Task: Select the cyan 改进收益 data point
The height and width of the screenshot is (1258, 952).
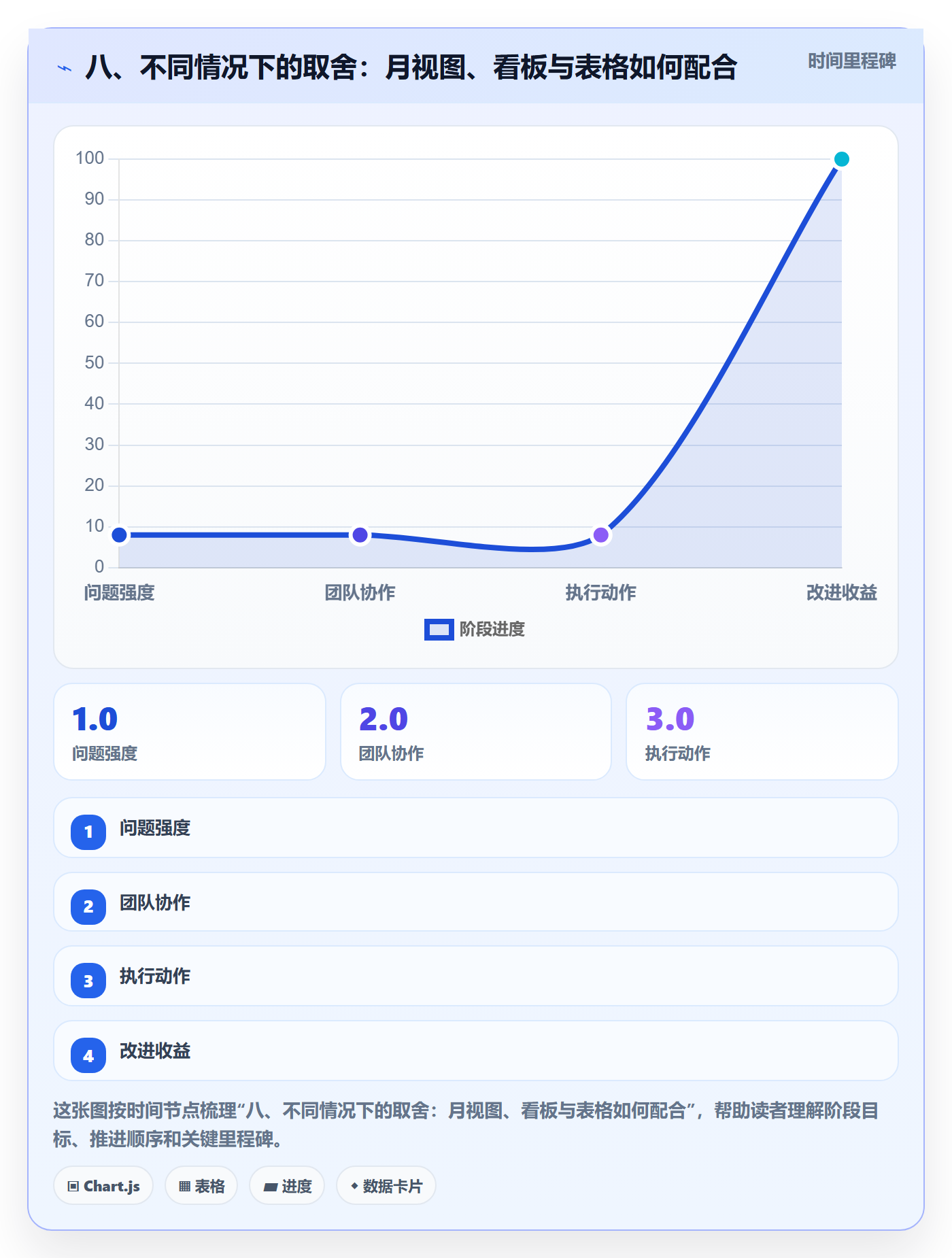Action: [x=841, y=159]
